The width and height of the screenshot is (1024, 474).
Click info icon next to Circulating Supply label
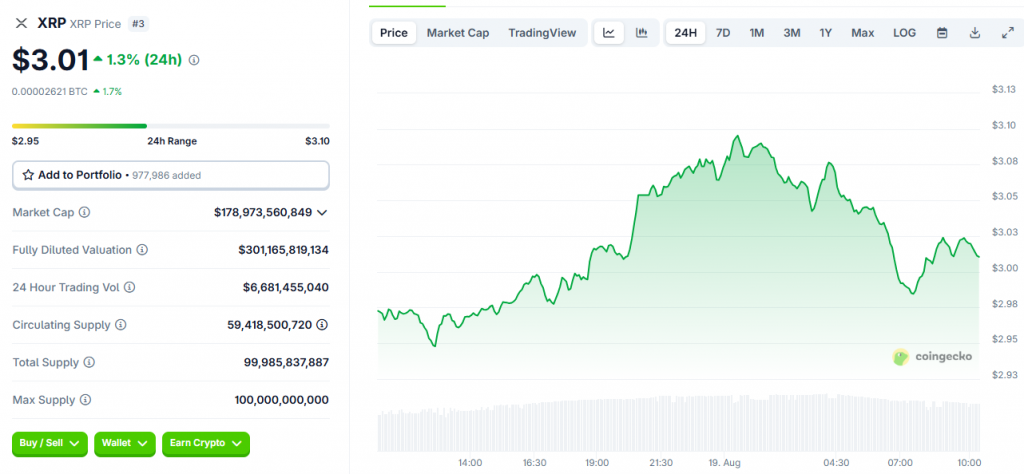click(x=121, y=324)
